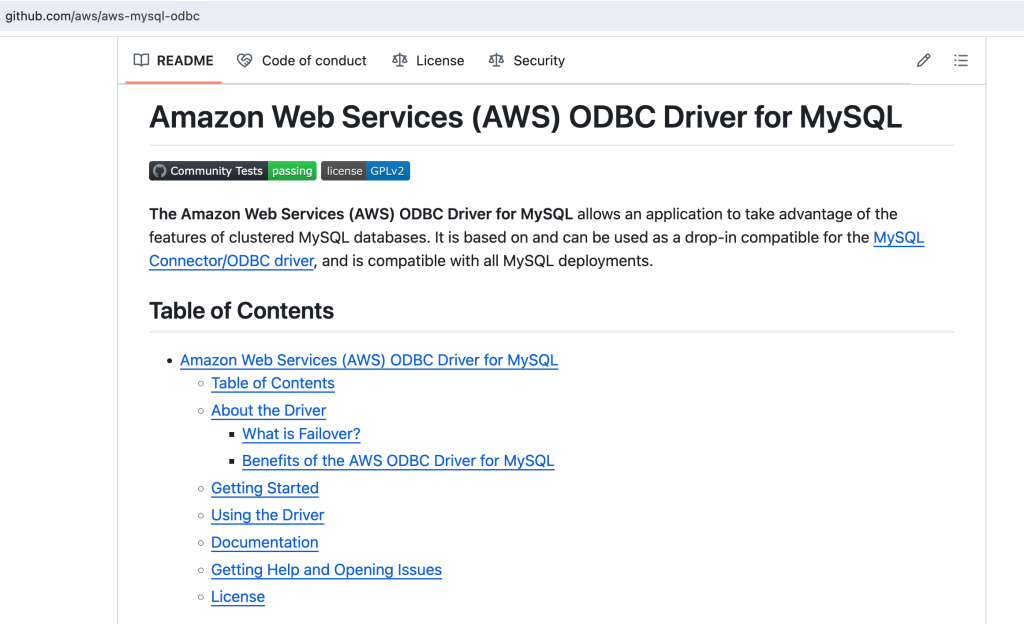Screen dimensions: 1024x624
Task: Click the pencil edit README icon
Action: coord(923,61)
